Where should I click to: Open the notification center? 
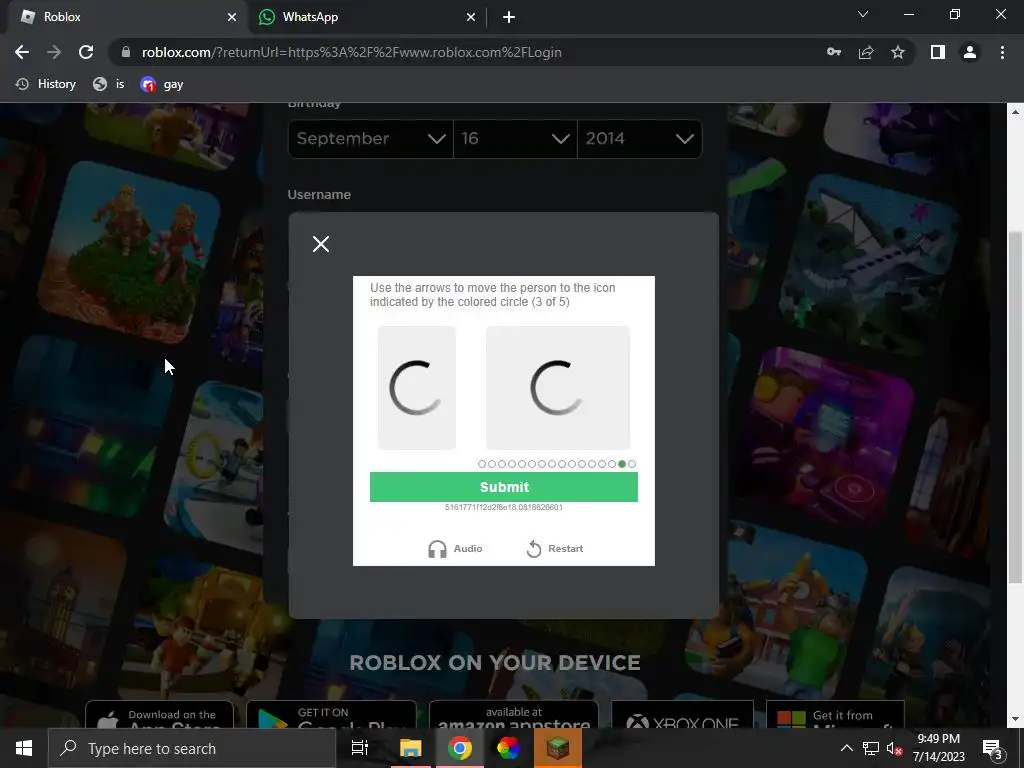click(993, 748)
